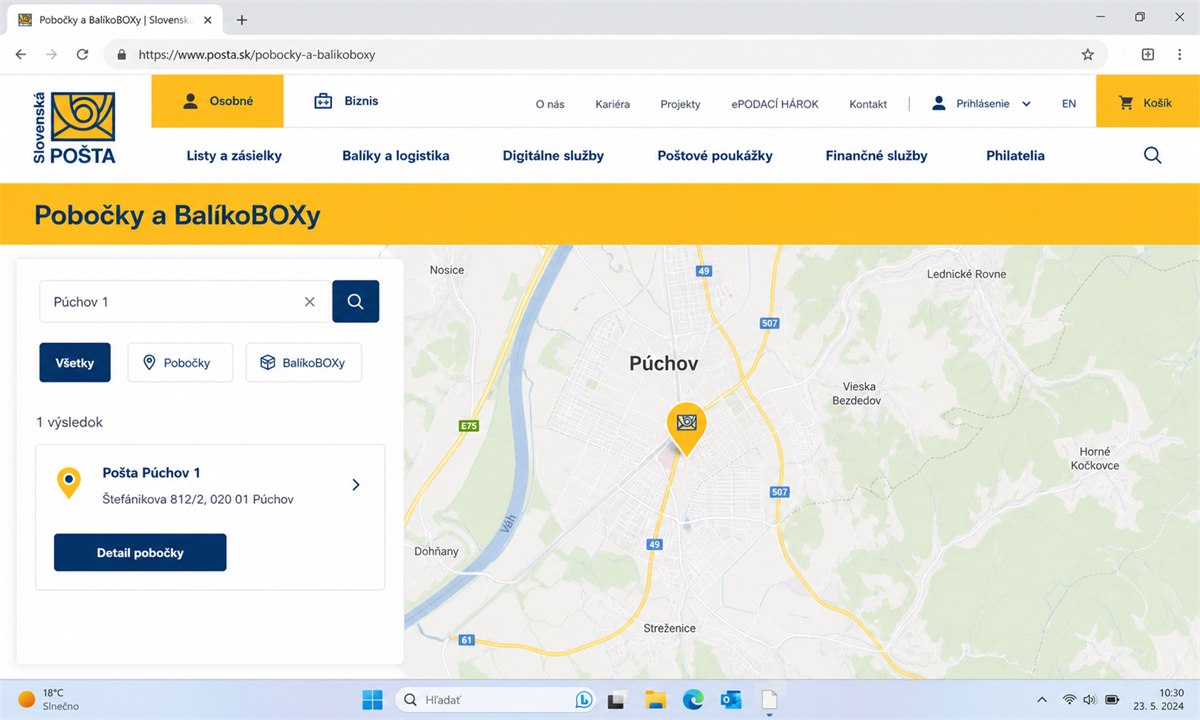Open Outlook from taskbar

point(731,699)
